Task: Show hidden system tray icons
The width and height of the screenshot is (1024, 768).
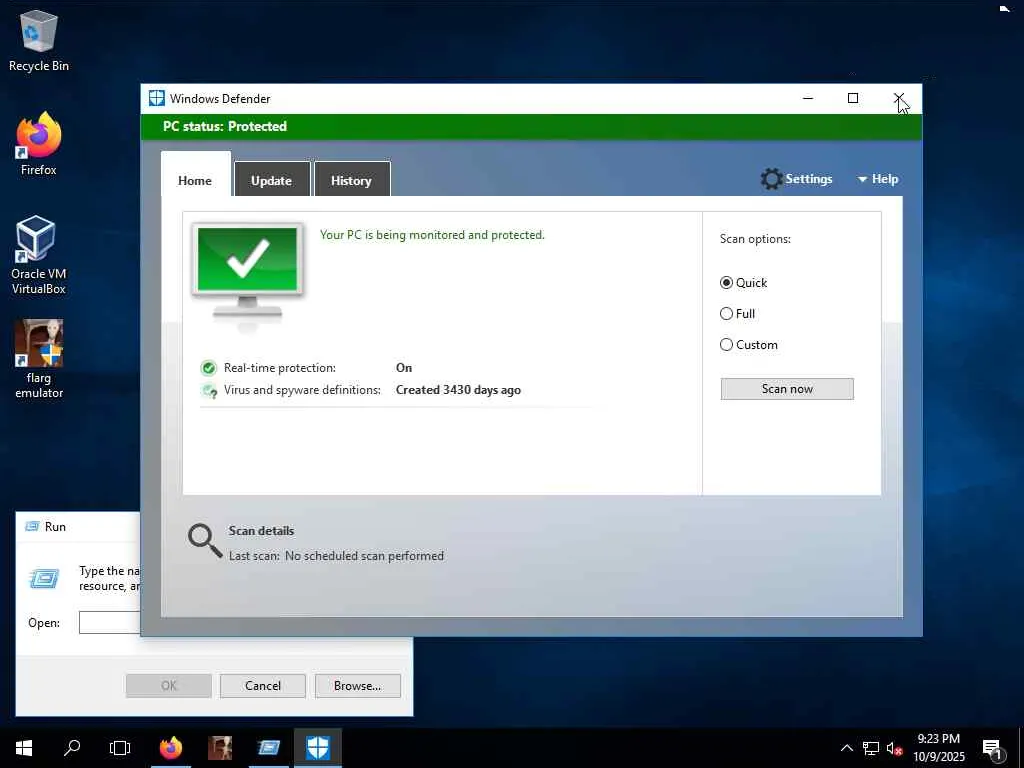Action: (x=846, y=748)
